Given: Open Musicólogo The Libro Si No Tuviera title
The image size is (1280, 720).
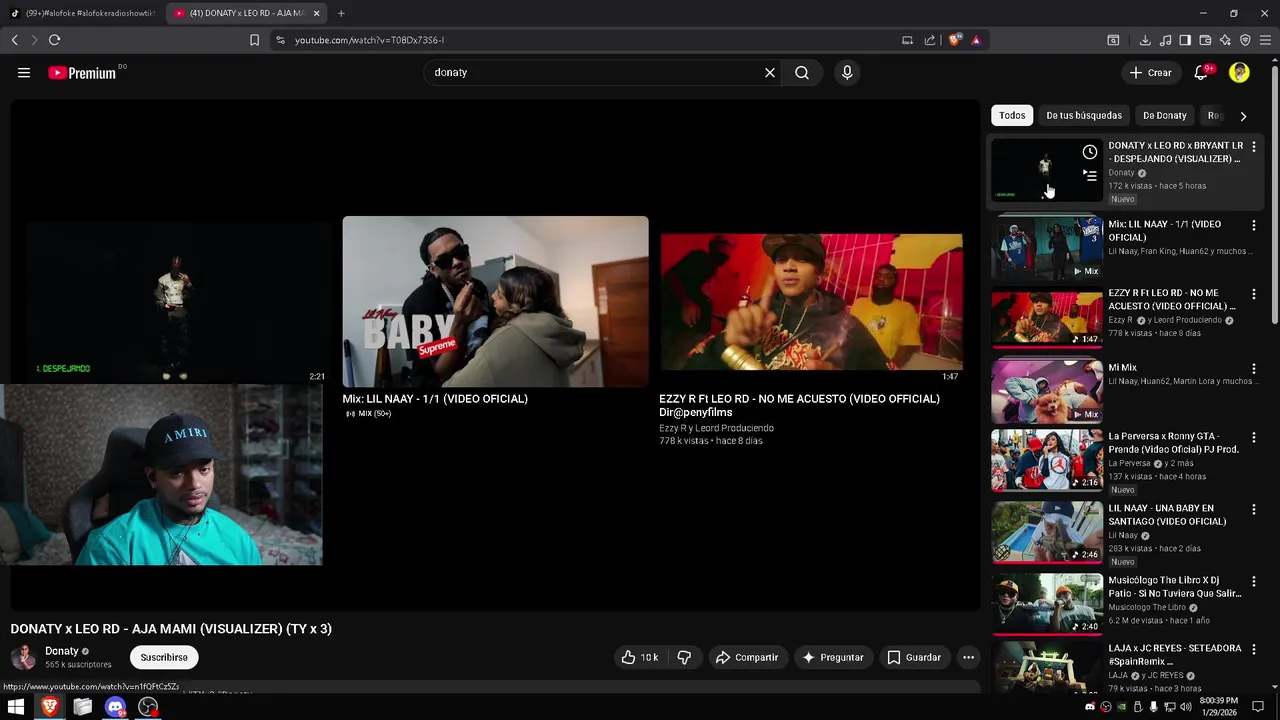Looking at the screenshot, I should (1175, 587).
